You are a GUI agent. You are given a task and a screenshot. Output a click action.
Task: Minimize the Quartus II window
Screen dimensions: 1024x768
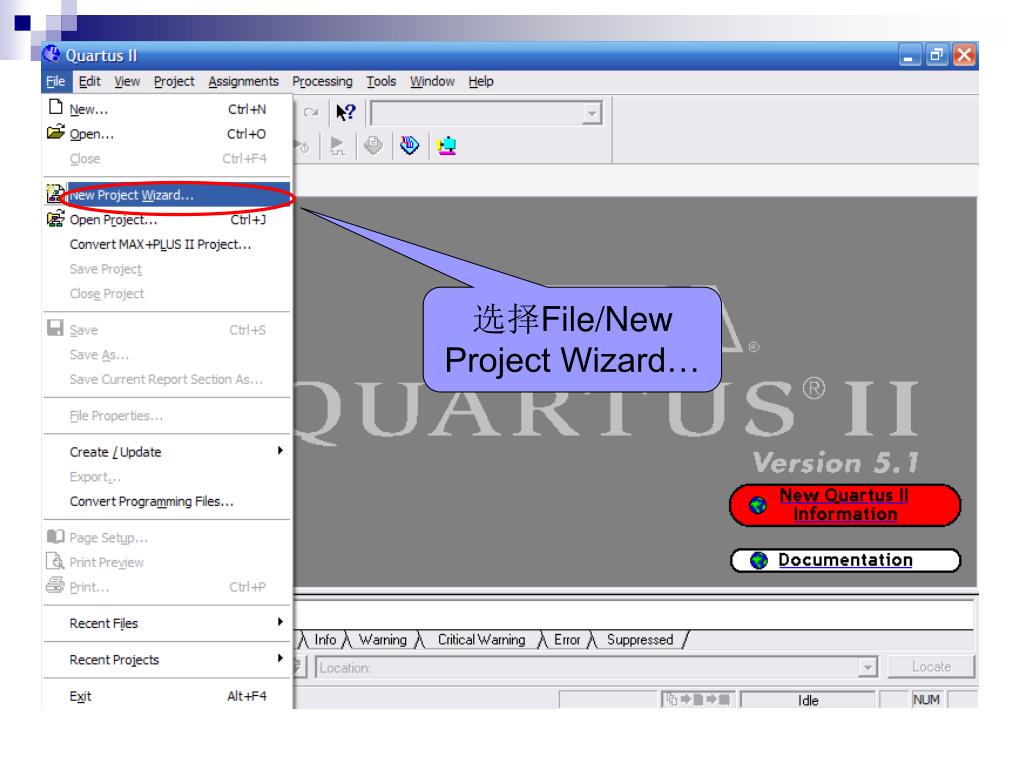coord(909,56)
